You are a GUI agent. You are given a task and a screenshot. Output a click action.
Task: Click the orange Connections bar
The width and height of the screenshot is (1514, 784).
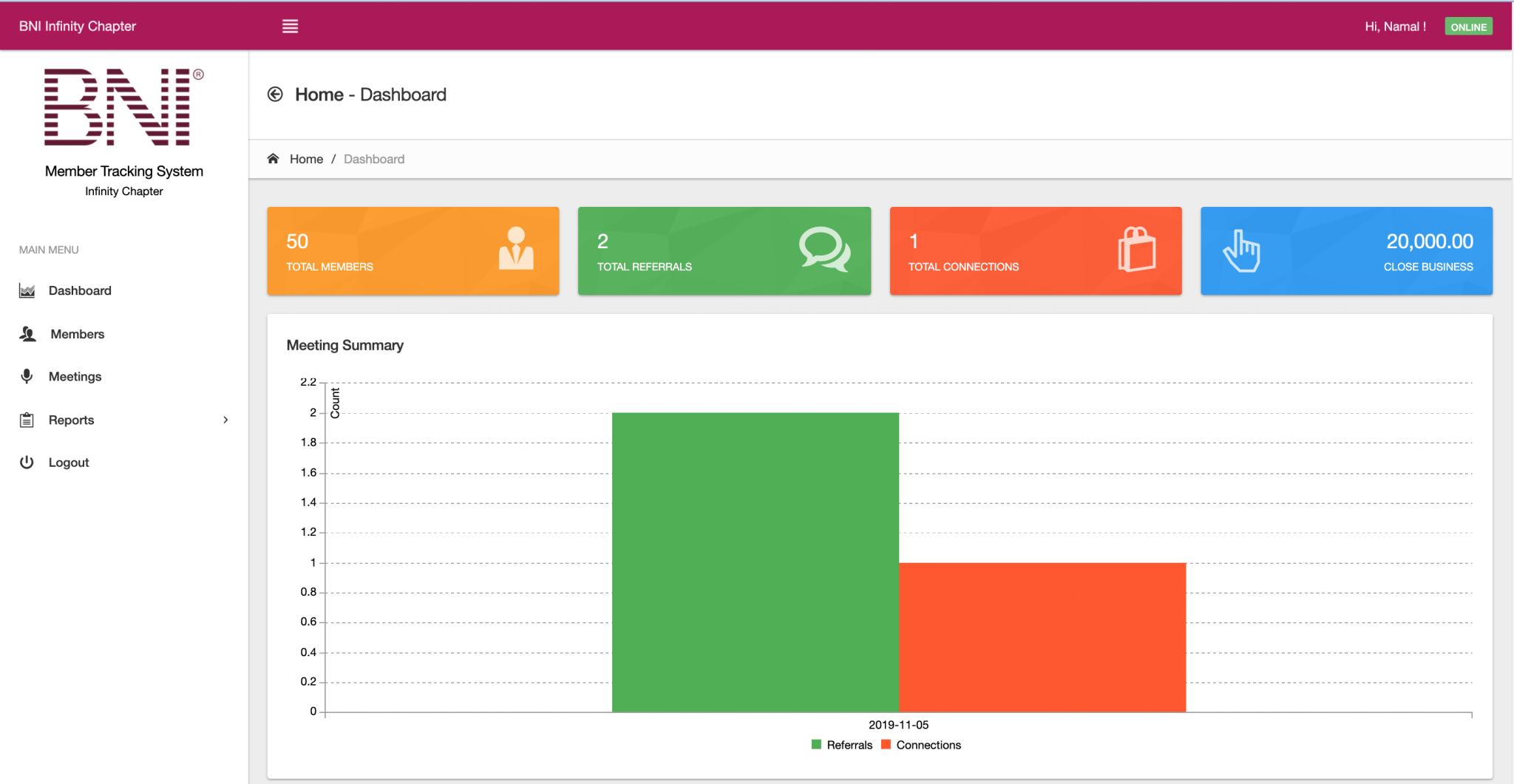pyautogui.click(x=1042, y=637)
